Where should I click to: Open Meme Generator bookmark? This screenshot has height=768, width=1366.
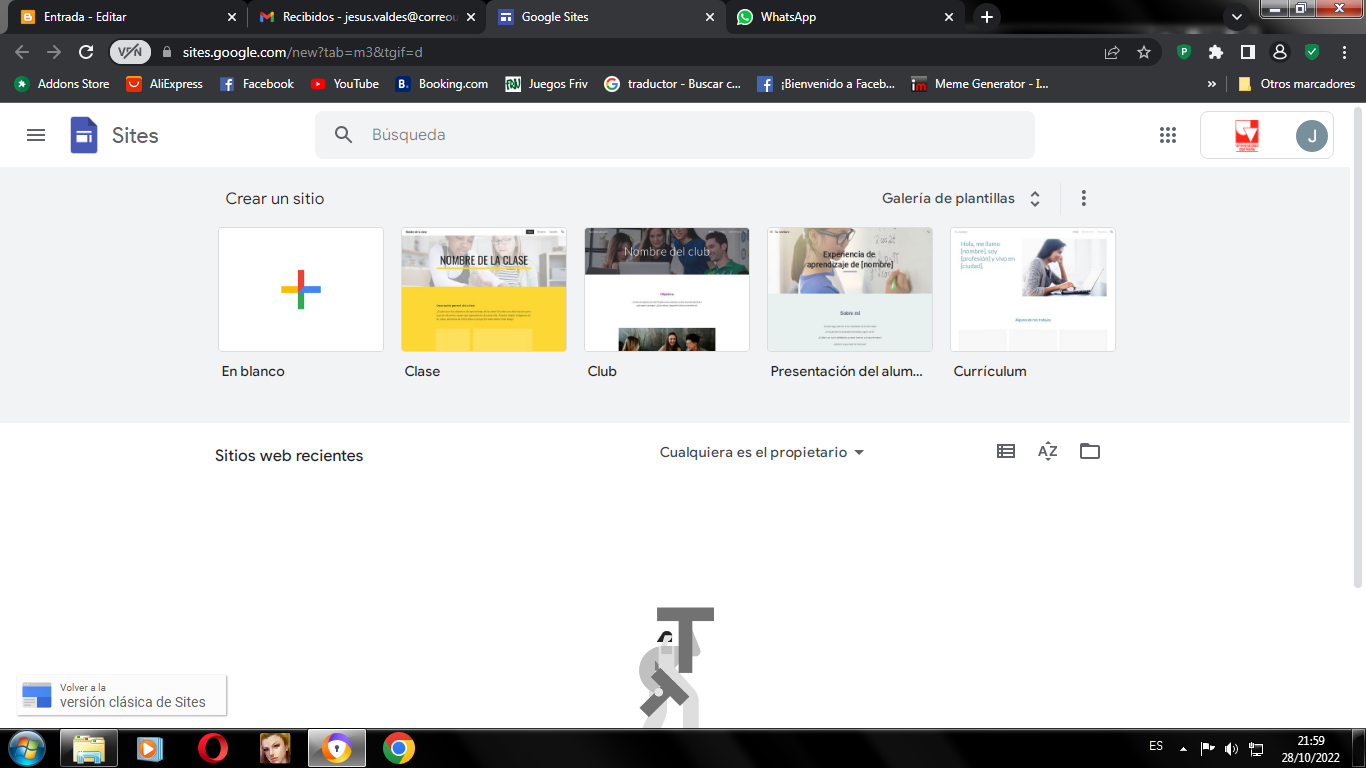[x=980, y=84]
